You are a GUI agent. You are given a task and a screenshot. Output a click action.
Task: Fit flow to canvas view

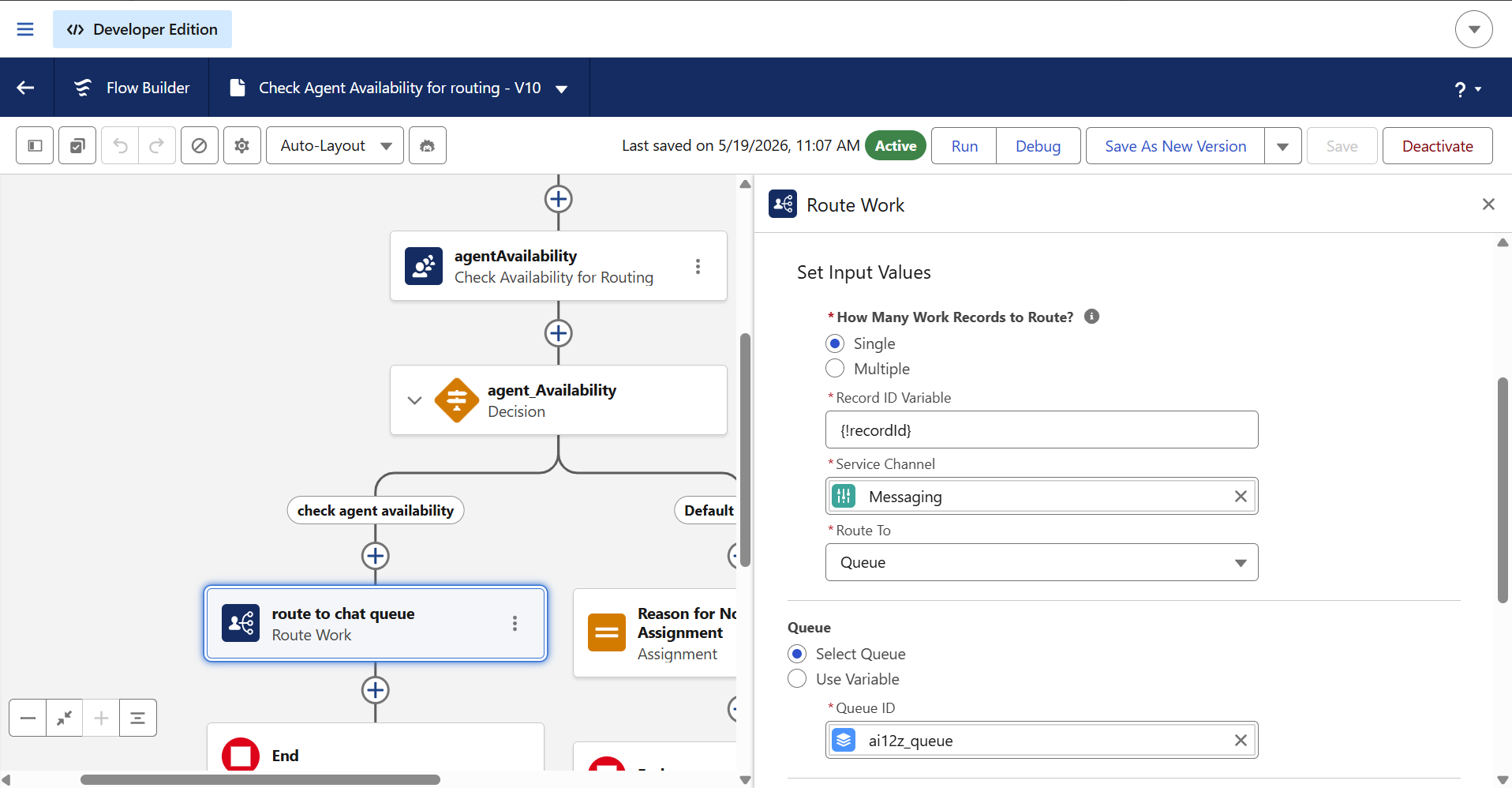click(x=65, y=718)
